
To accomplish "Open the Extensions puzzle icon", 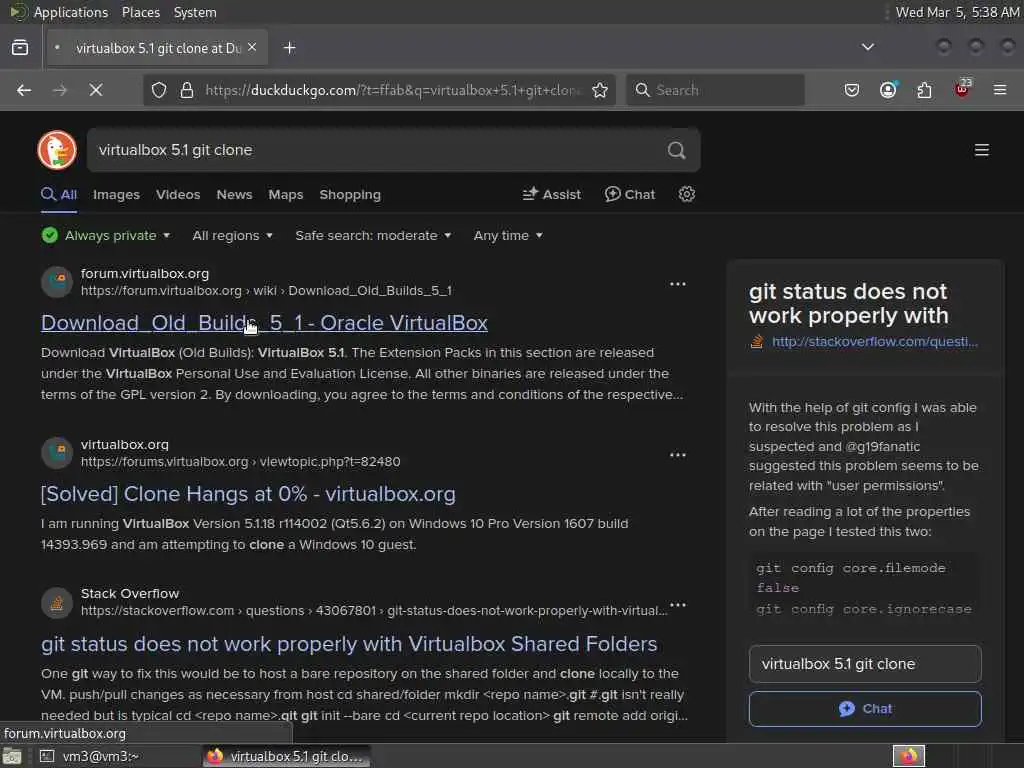I will tap(924, 90).
